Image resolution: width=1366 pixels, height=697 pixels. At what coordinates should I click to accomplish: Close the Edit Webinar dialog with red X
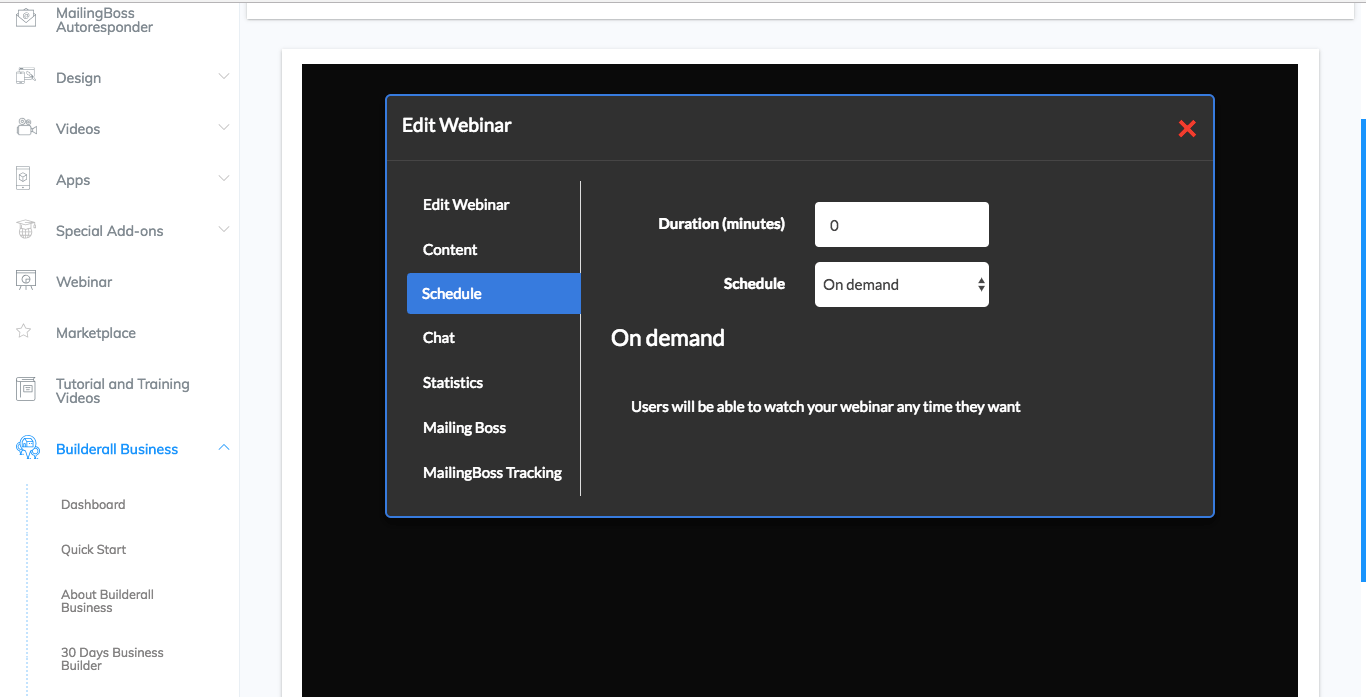pos(1187,128)
